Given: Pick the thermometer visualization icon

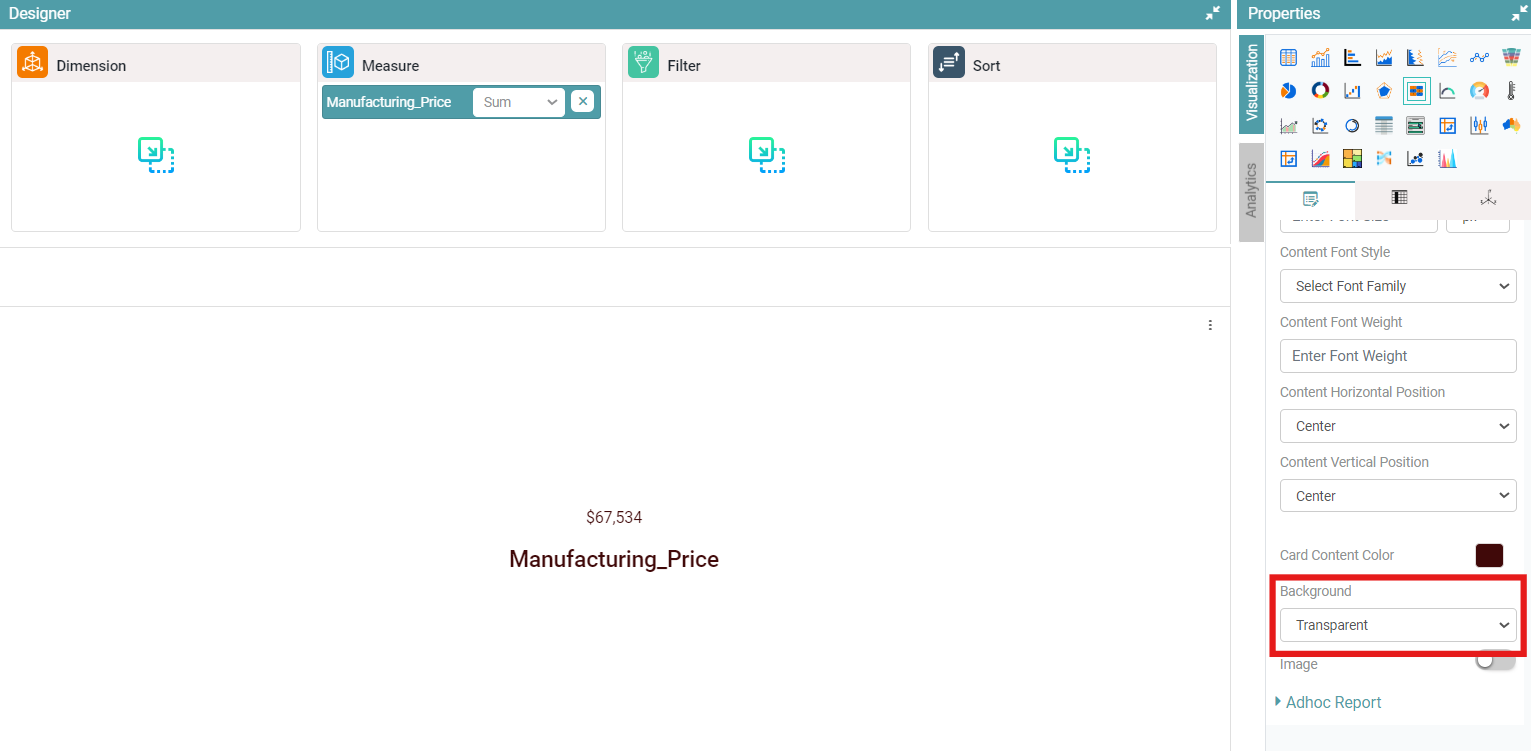Looking at the screenshot, I should [x=1510, y=91].
